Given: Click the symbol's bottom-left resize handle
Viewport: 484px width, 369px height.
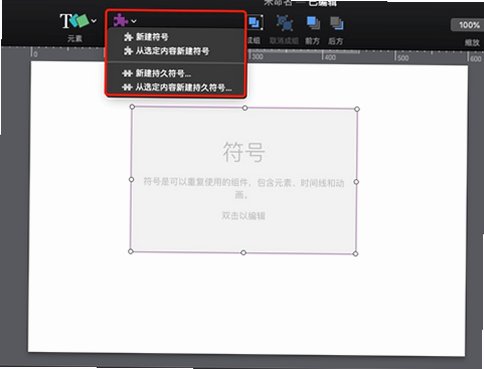Looking at the screenshot, I should [x=131, y=251].
